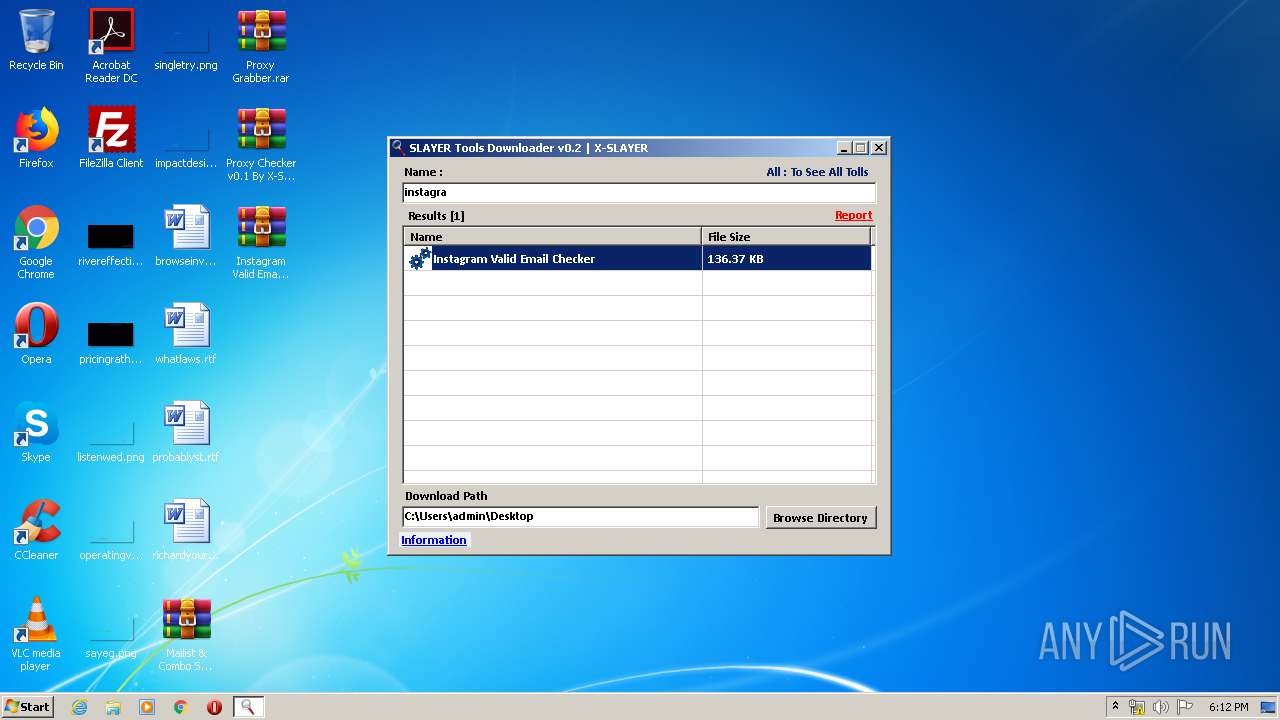
Task: Click the volume speaker tray icon
Action: [x=1161, y=707]
